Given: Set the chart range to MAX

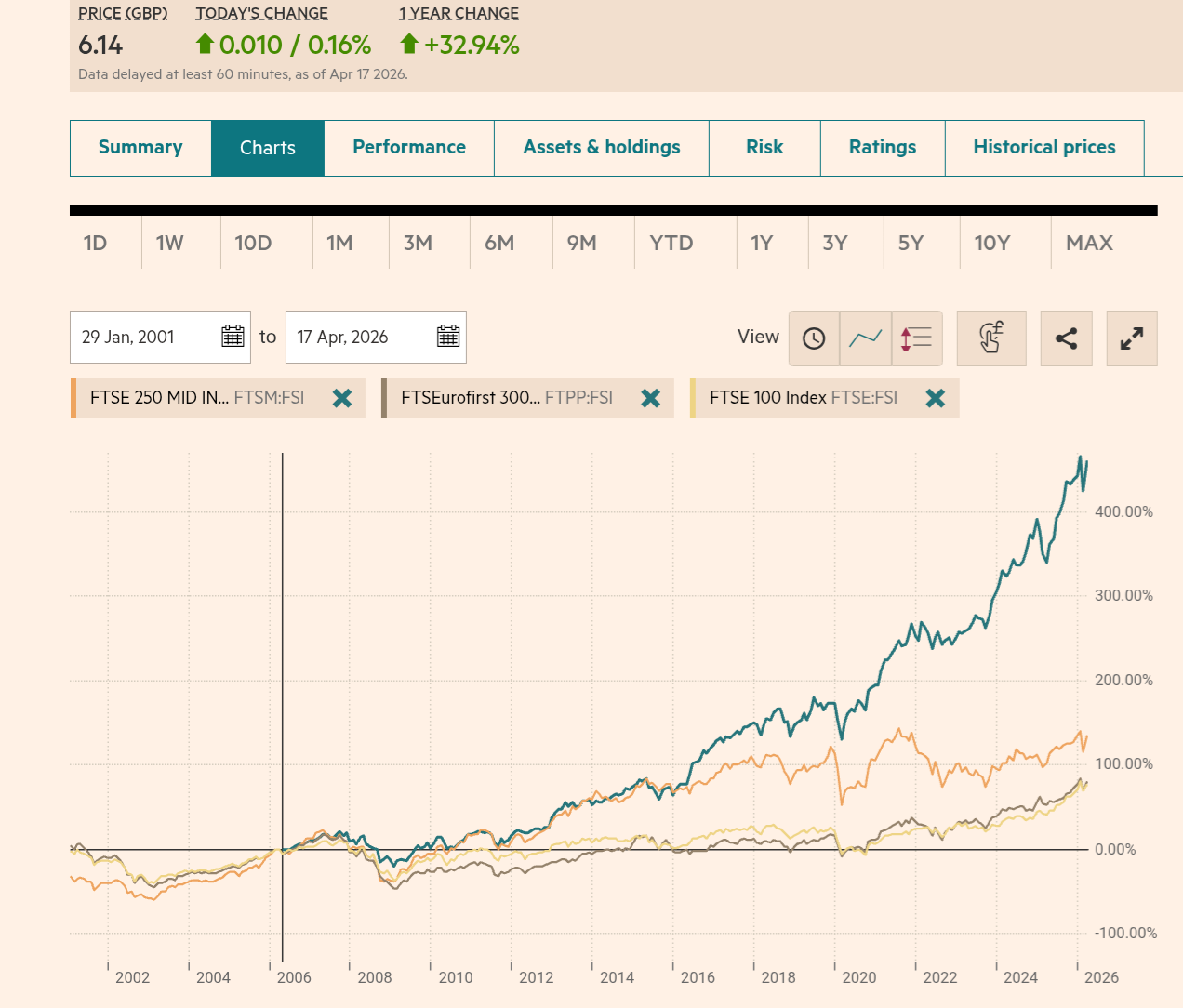Looking at the screenshot, I should tap(1089, 244).
